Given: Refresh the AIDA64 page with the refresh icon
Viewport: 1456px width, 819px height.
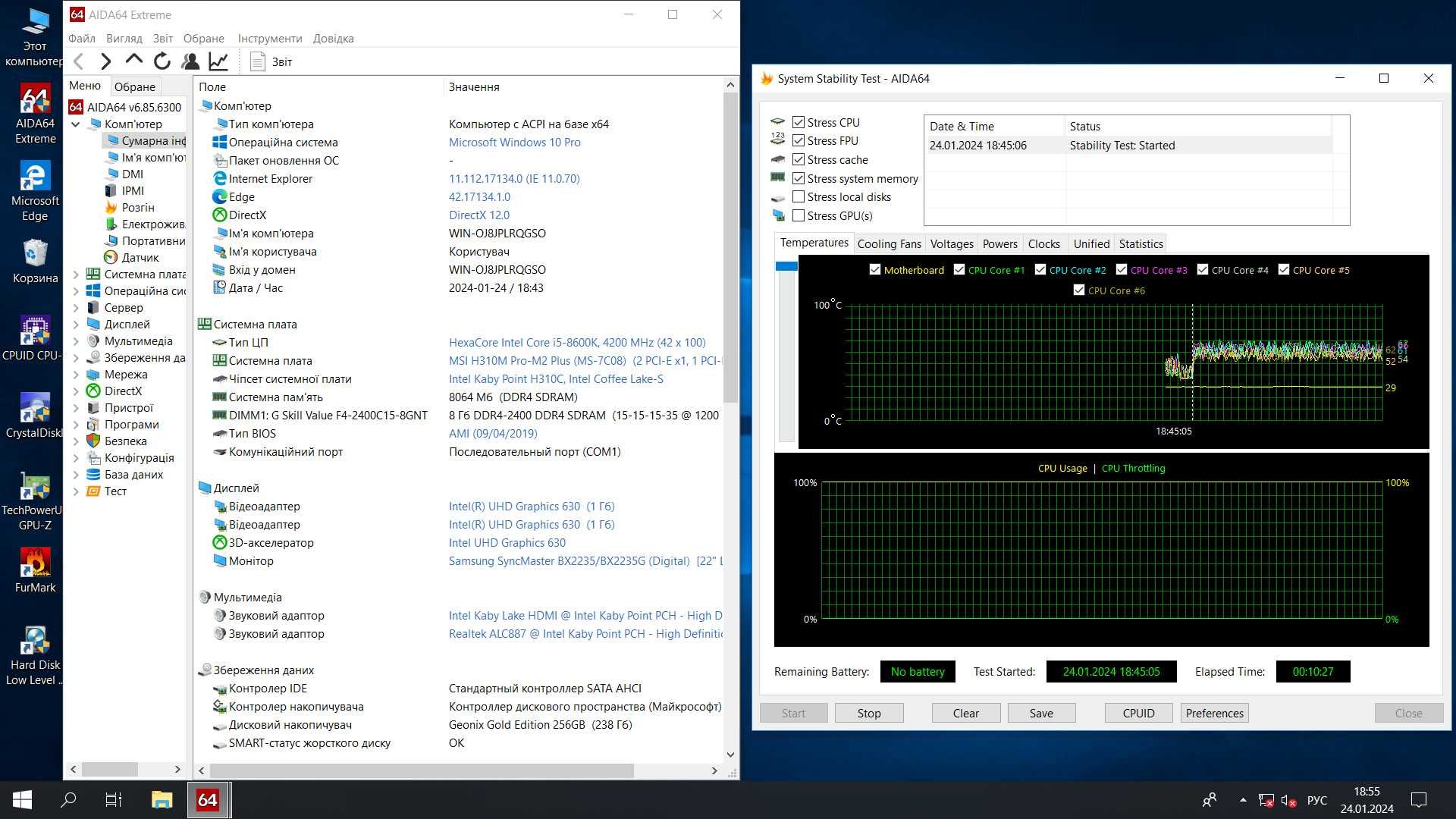Looking at the screenshot, I should click(x=162, y=61).
